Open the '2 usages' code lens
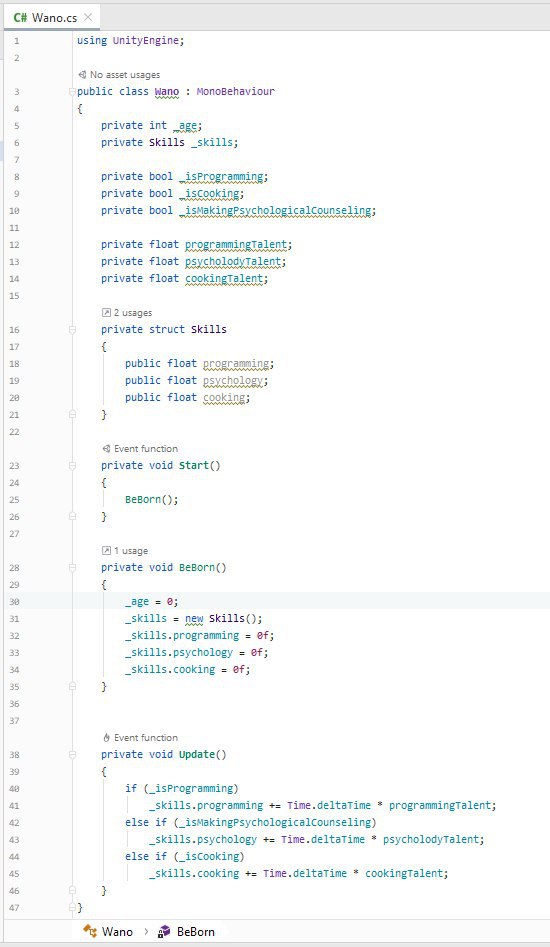This screenshot has width=550, height=947. tap(133, 313)
